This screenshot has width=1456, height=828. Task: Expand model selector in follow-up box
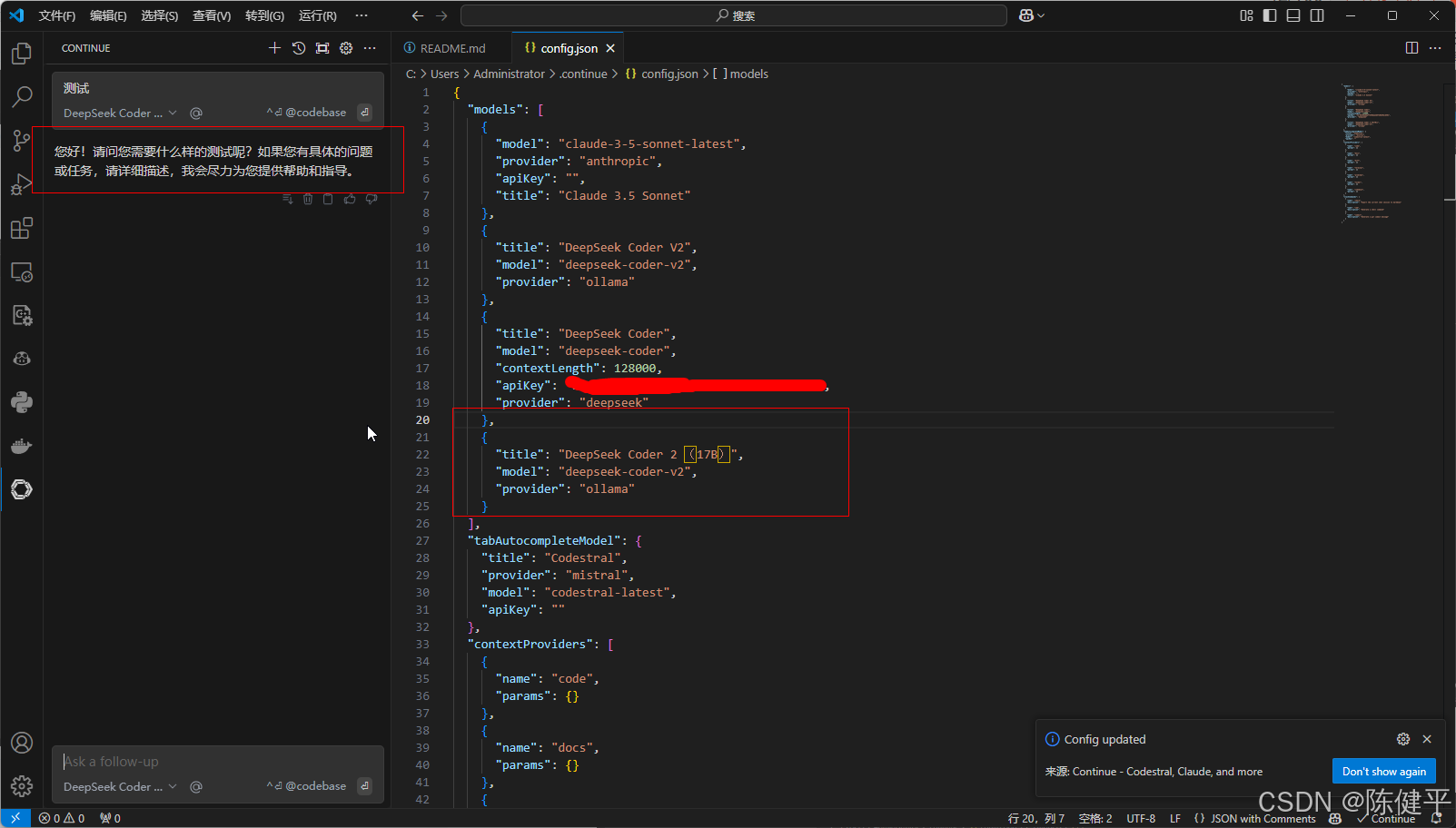point(120,787)
